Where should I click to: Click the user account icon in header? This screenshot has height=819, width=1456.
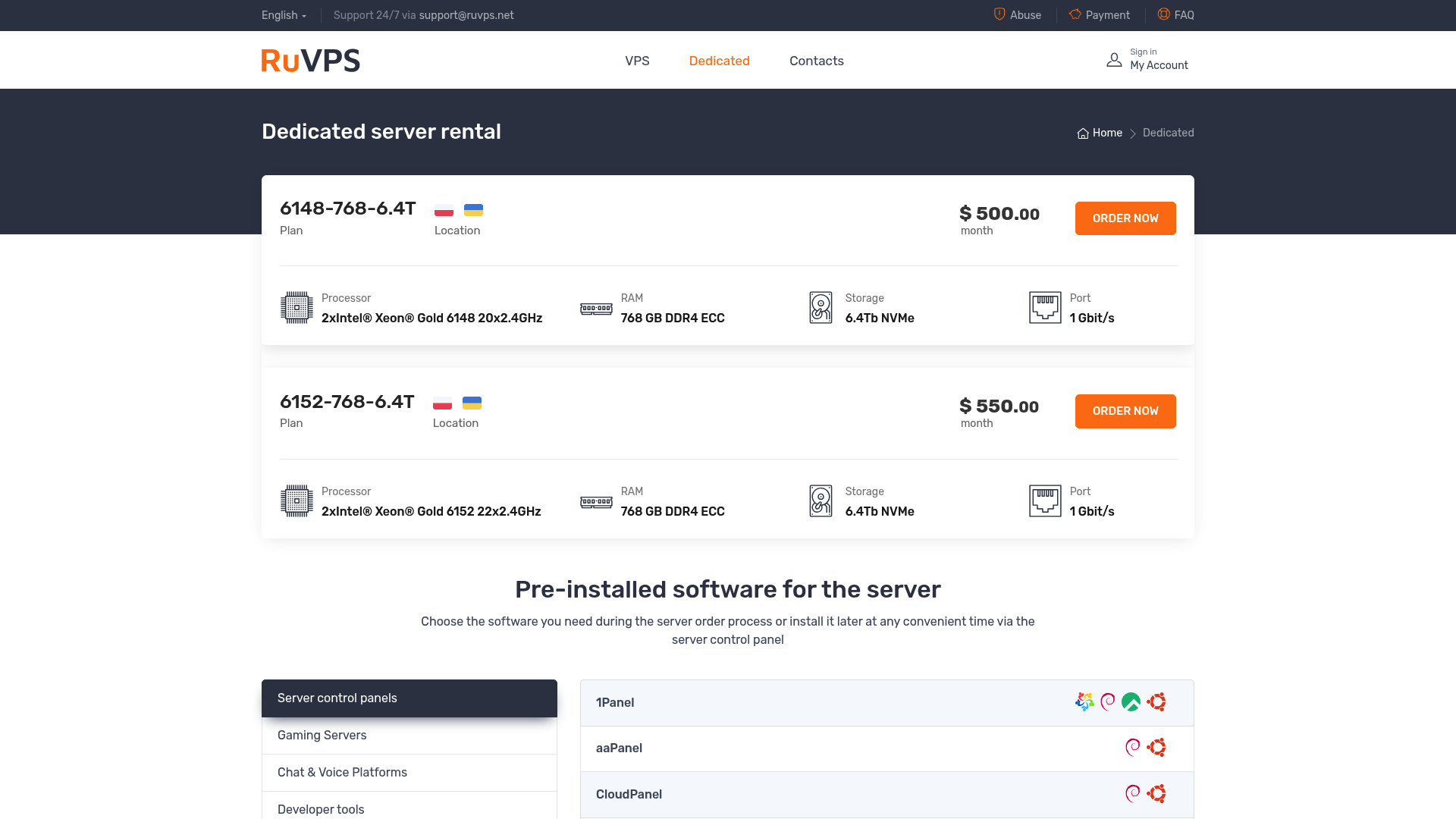(1114, 60)
